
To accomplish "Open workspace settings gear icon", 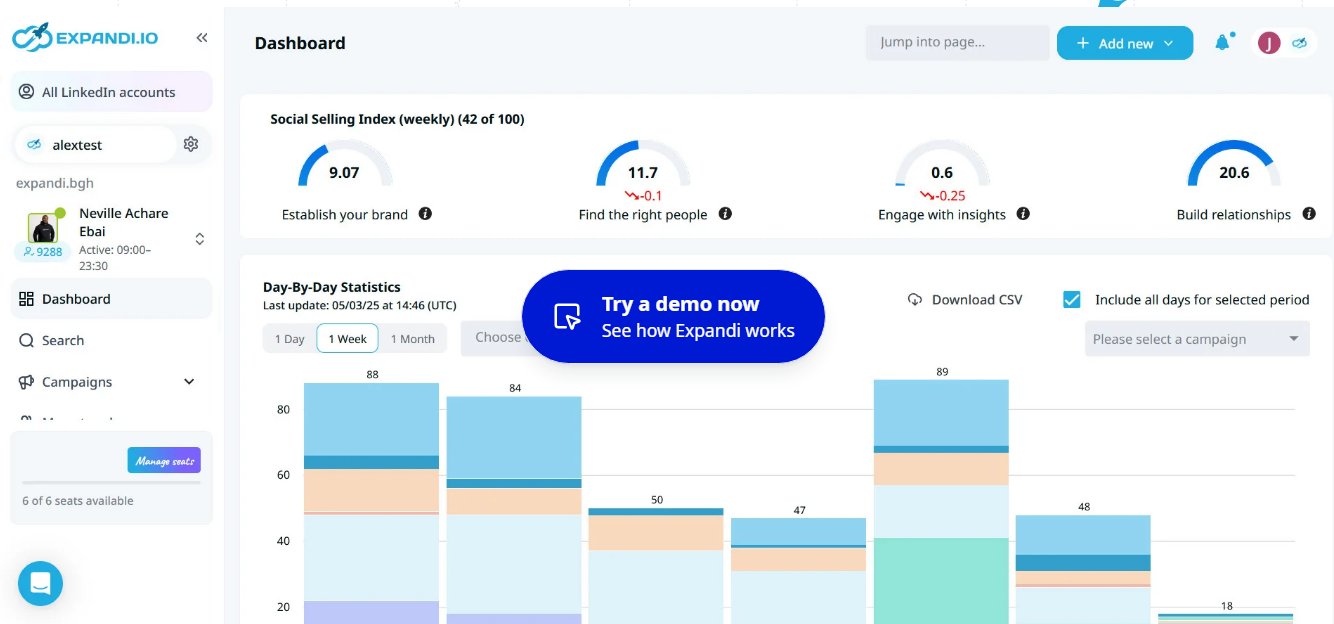I will click(x=191, y=144).
